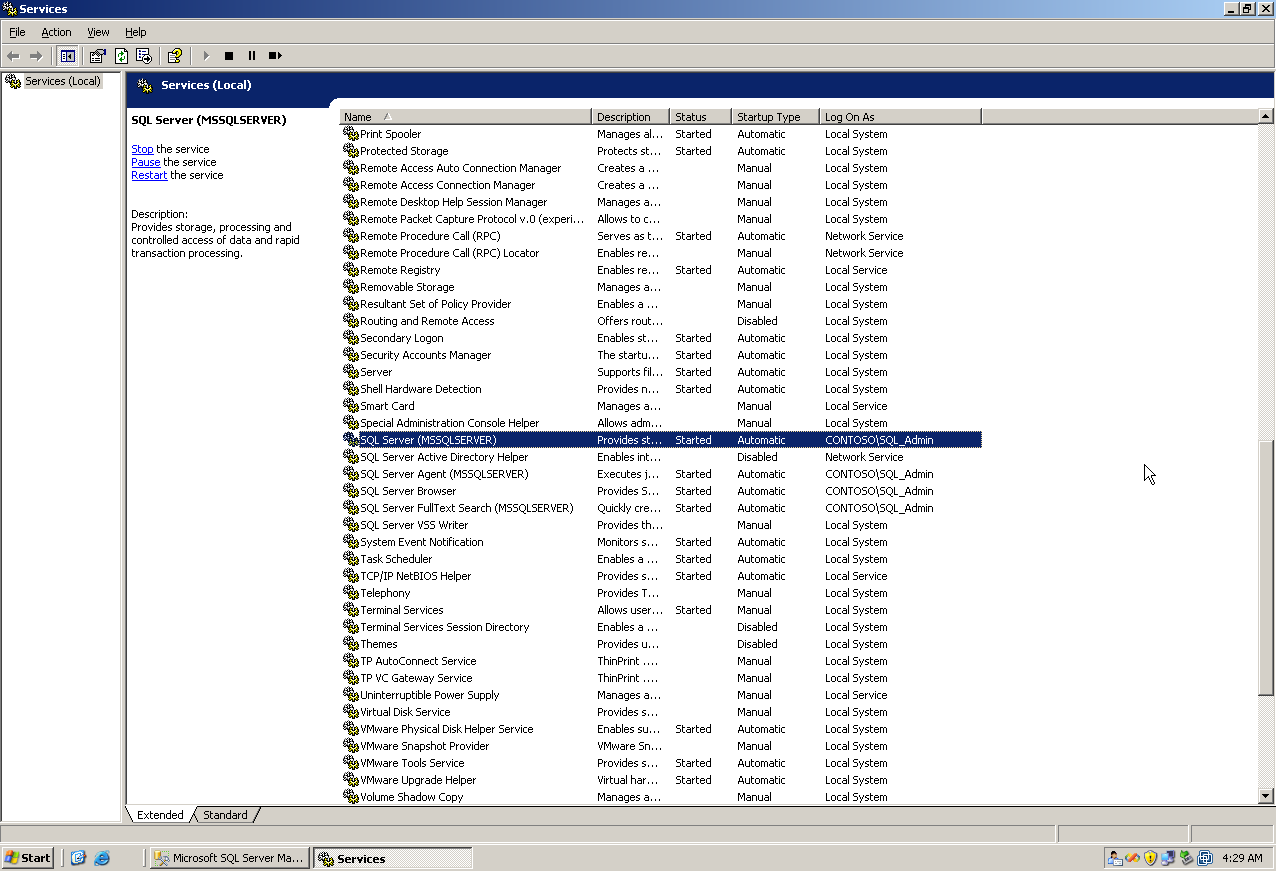Select SQL Server FullText Search (MSSQLSERVER) service

[x=467, y=508]
